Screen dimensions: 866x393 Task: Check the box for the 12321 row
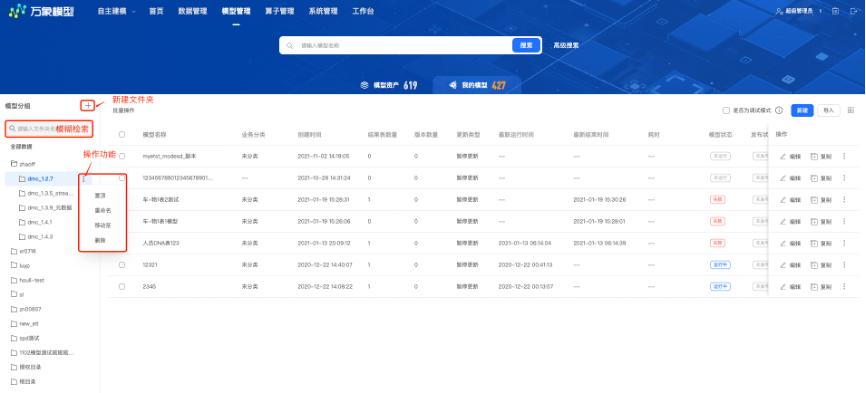(x=122, y=265)
